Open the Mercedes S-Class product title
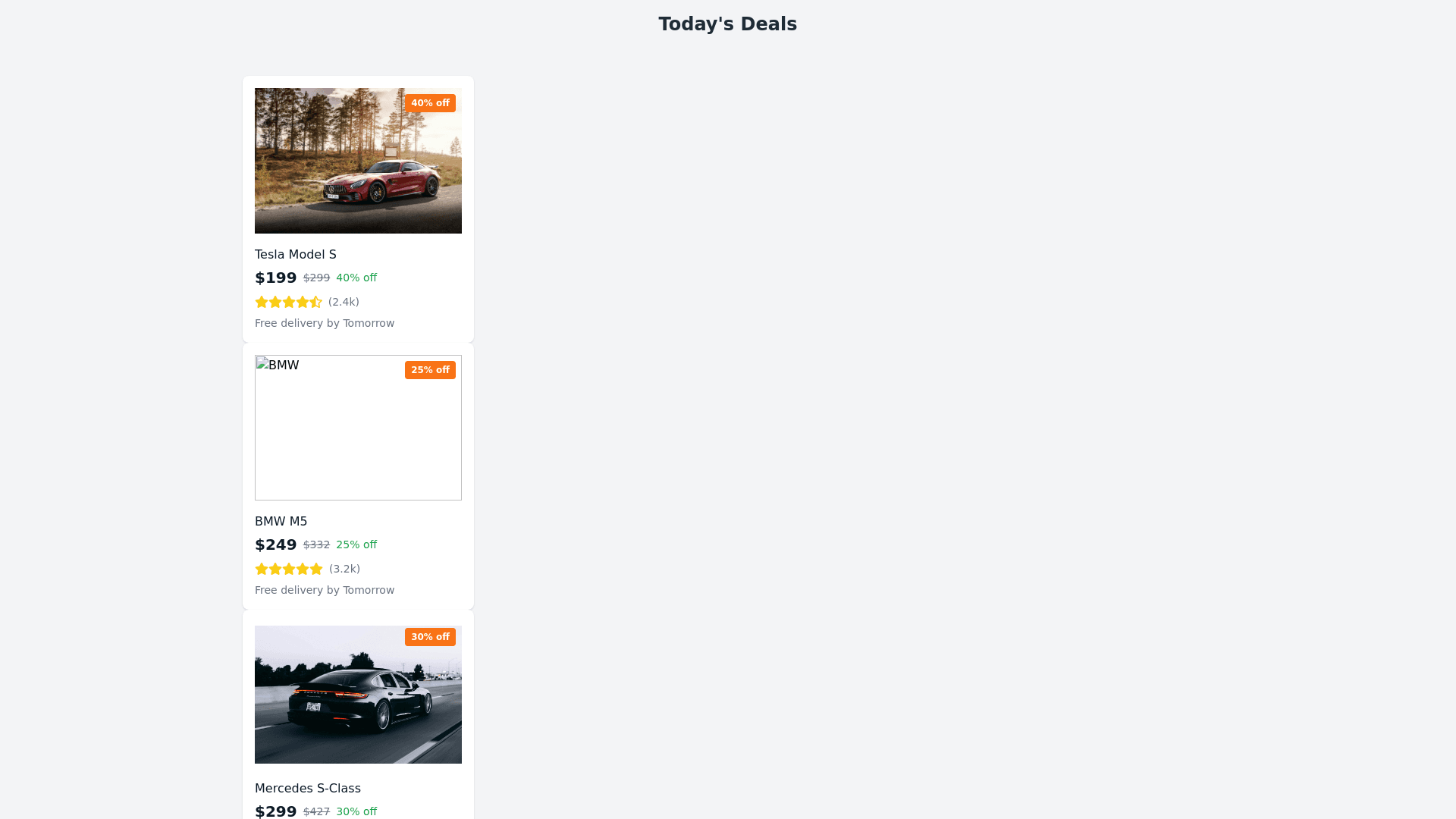 (x=308, y=789)
